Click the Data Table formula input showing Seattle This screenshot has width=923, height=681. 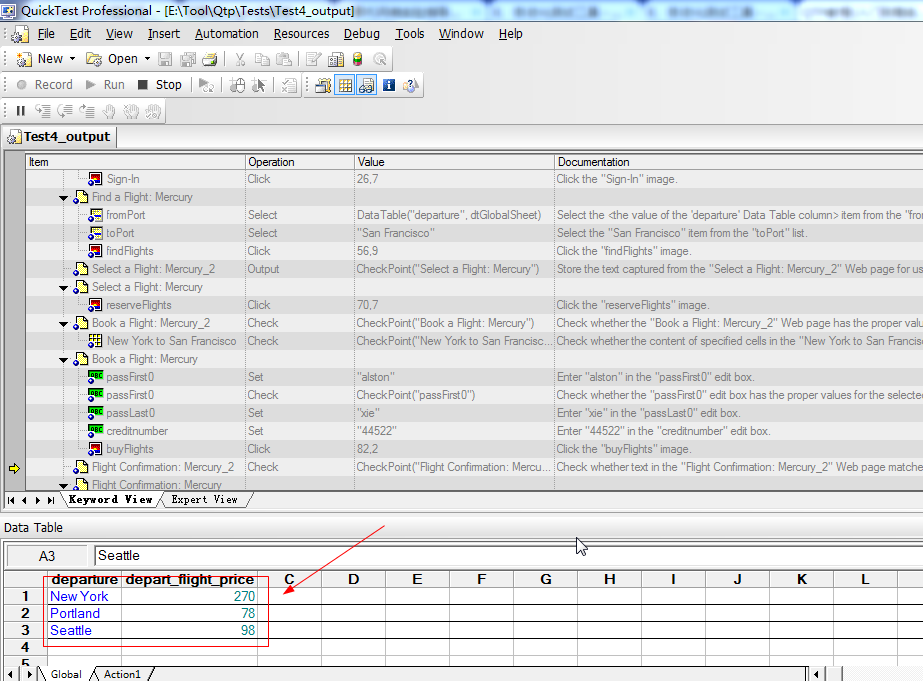(x=500, y=555)
